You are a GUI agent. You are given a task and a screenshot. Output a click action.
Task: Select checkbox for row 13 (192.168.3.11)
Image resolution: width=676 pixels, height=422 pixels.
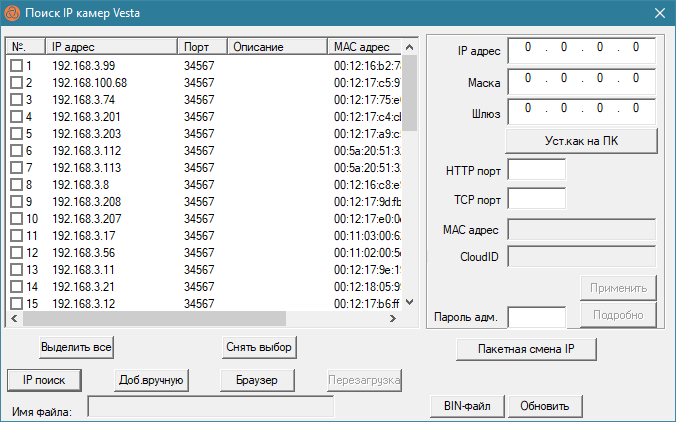pos(16,270)
